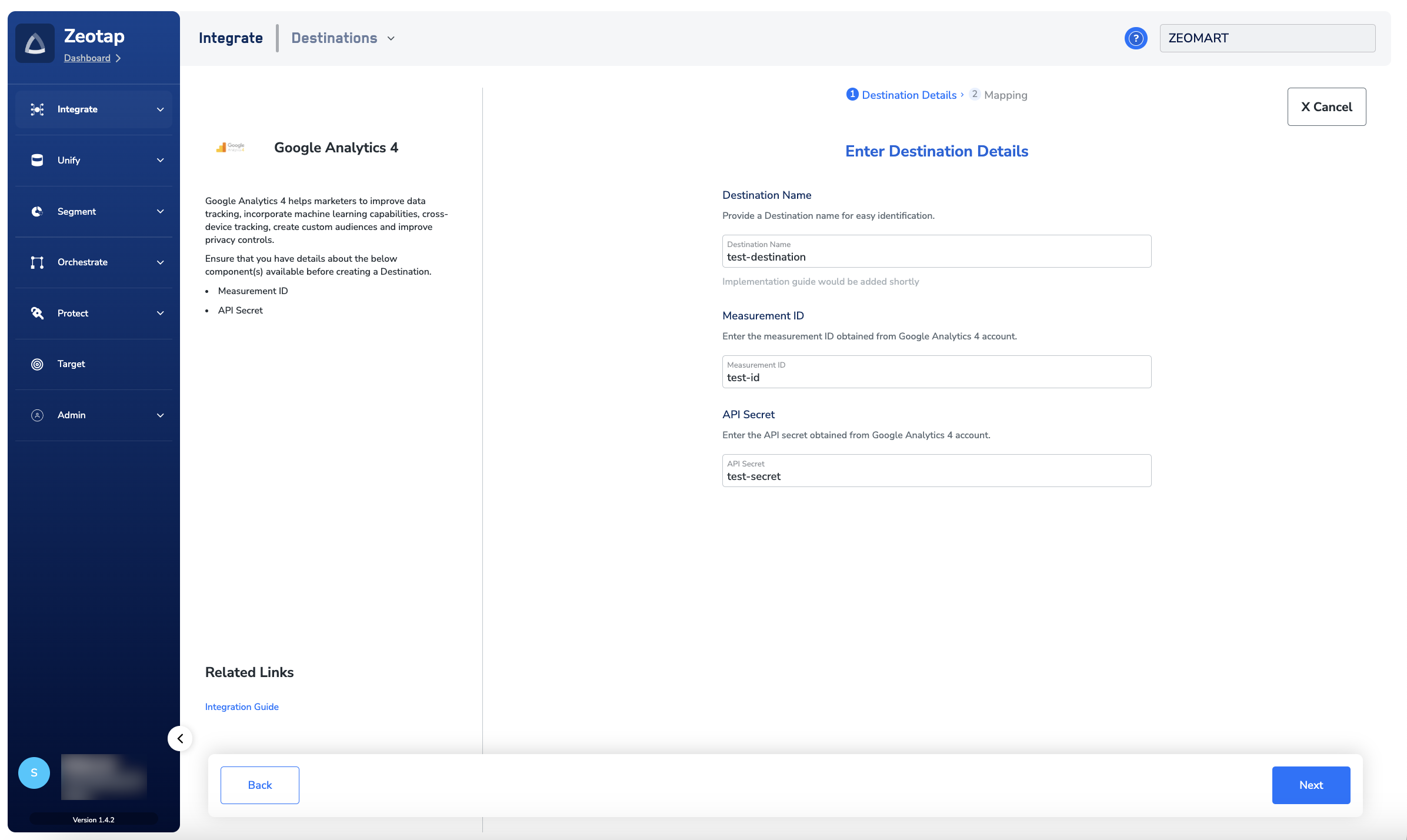Open the blue help question mark
Image resolution: width=1407 pixels, height=840 pixels.
click(1135, 38)
